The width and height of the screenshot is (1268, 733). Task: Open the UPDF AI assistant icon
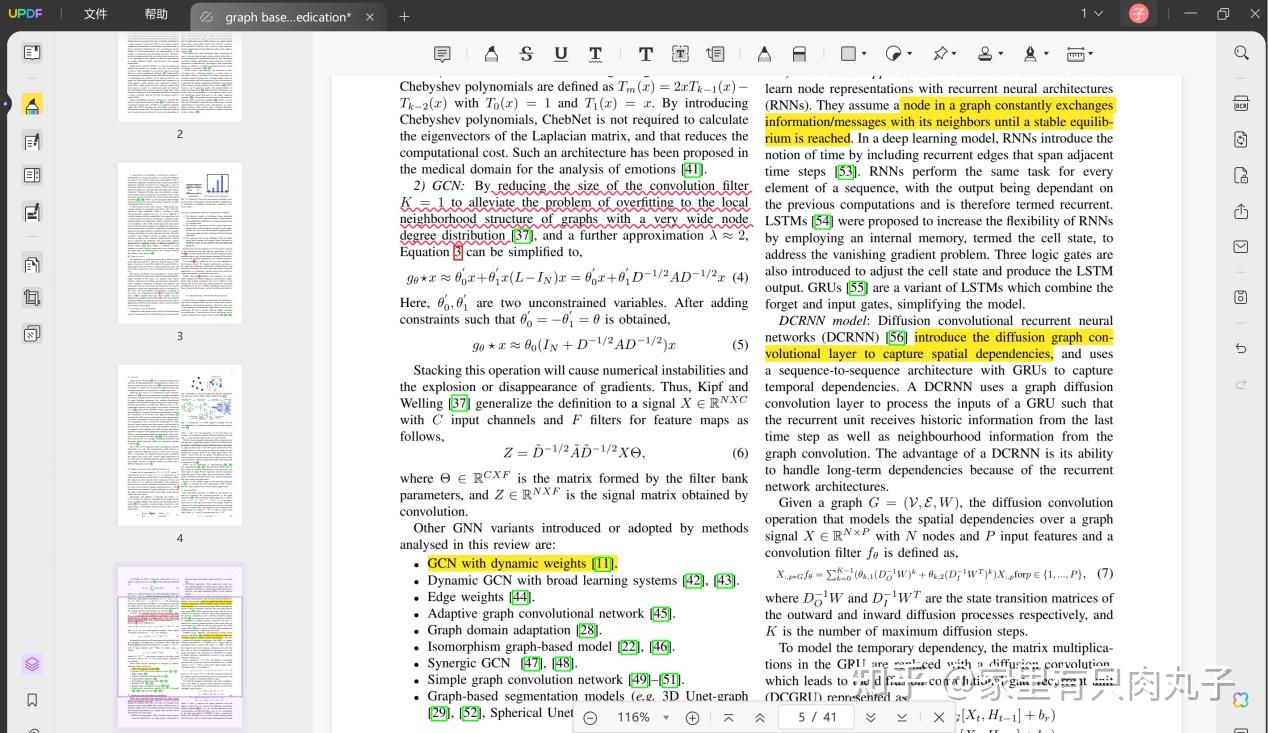tap(1241, 700)
